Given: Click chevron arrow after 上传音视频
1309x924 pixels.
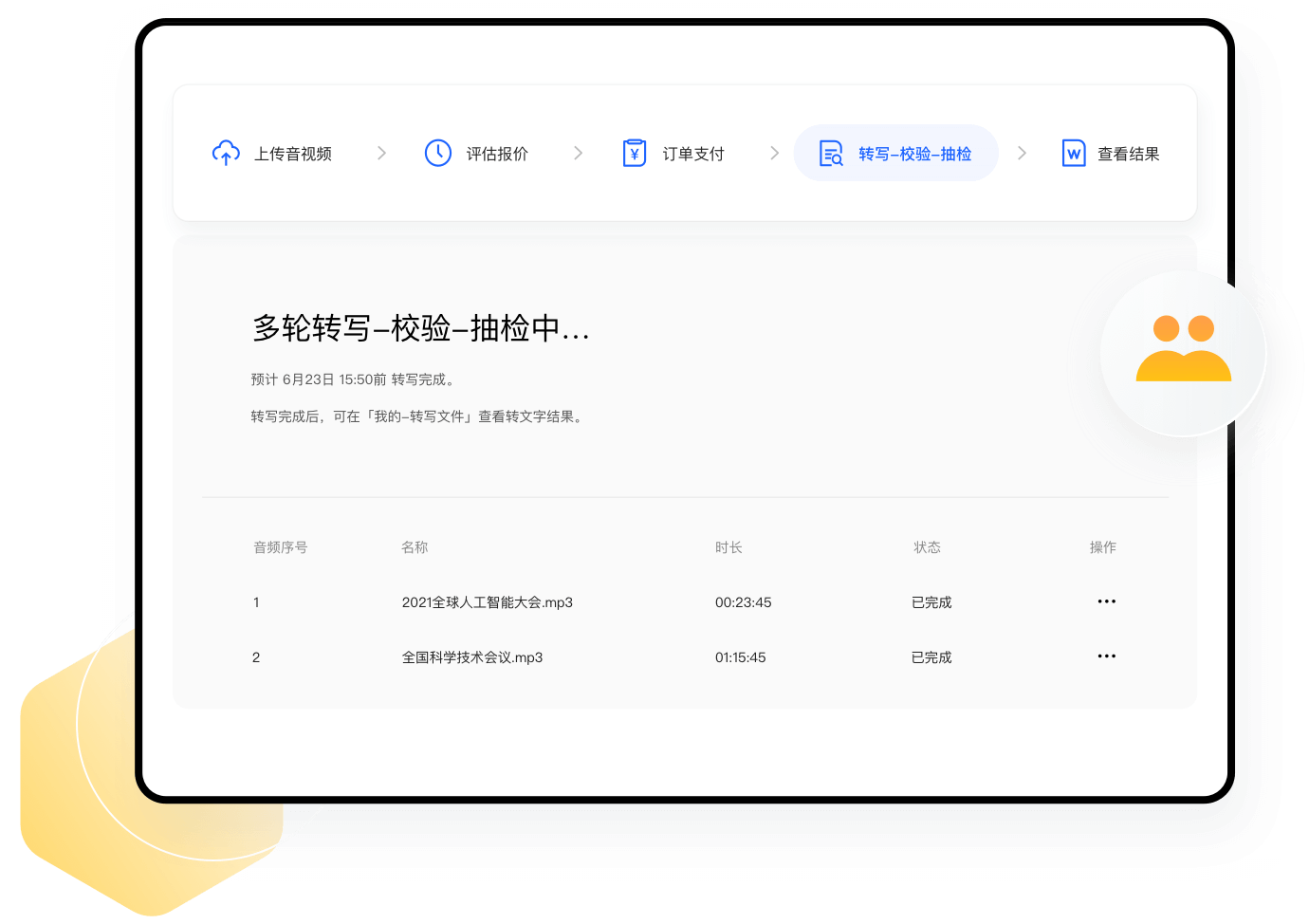Looking at the screenshot, I should click(x=381, y=153).
